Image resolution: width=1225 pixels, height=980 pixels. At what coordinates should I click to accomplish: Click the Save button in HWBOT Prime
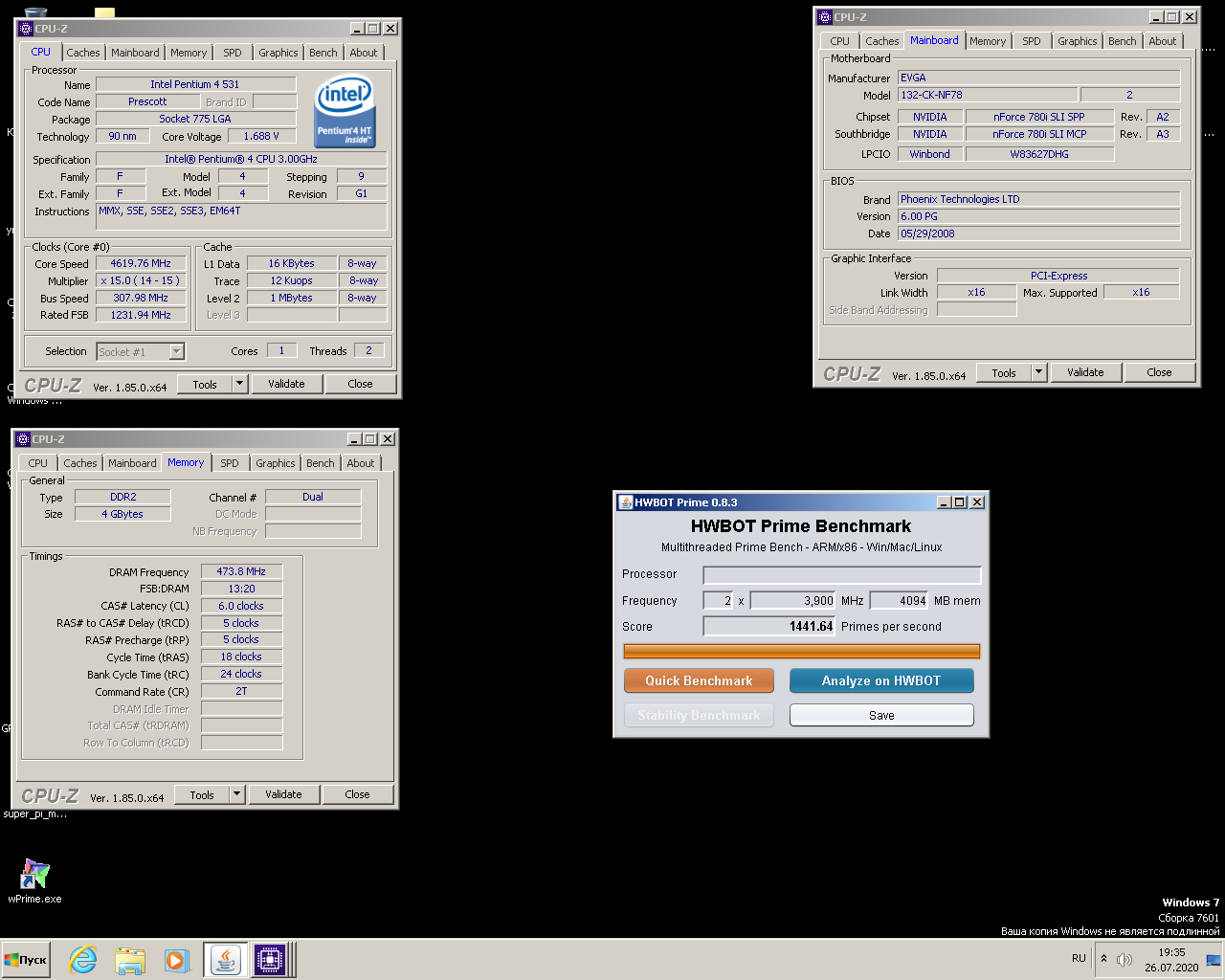[x=881, y=715]
